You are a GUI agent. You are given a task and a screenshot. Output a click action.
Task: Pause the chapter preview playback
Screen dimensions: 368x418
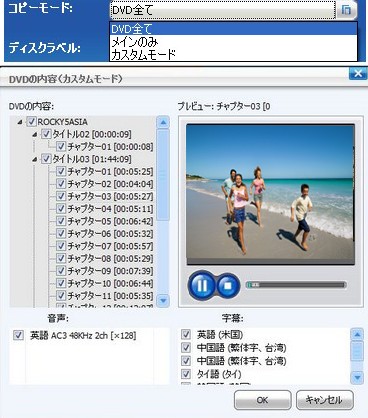202,285
